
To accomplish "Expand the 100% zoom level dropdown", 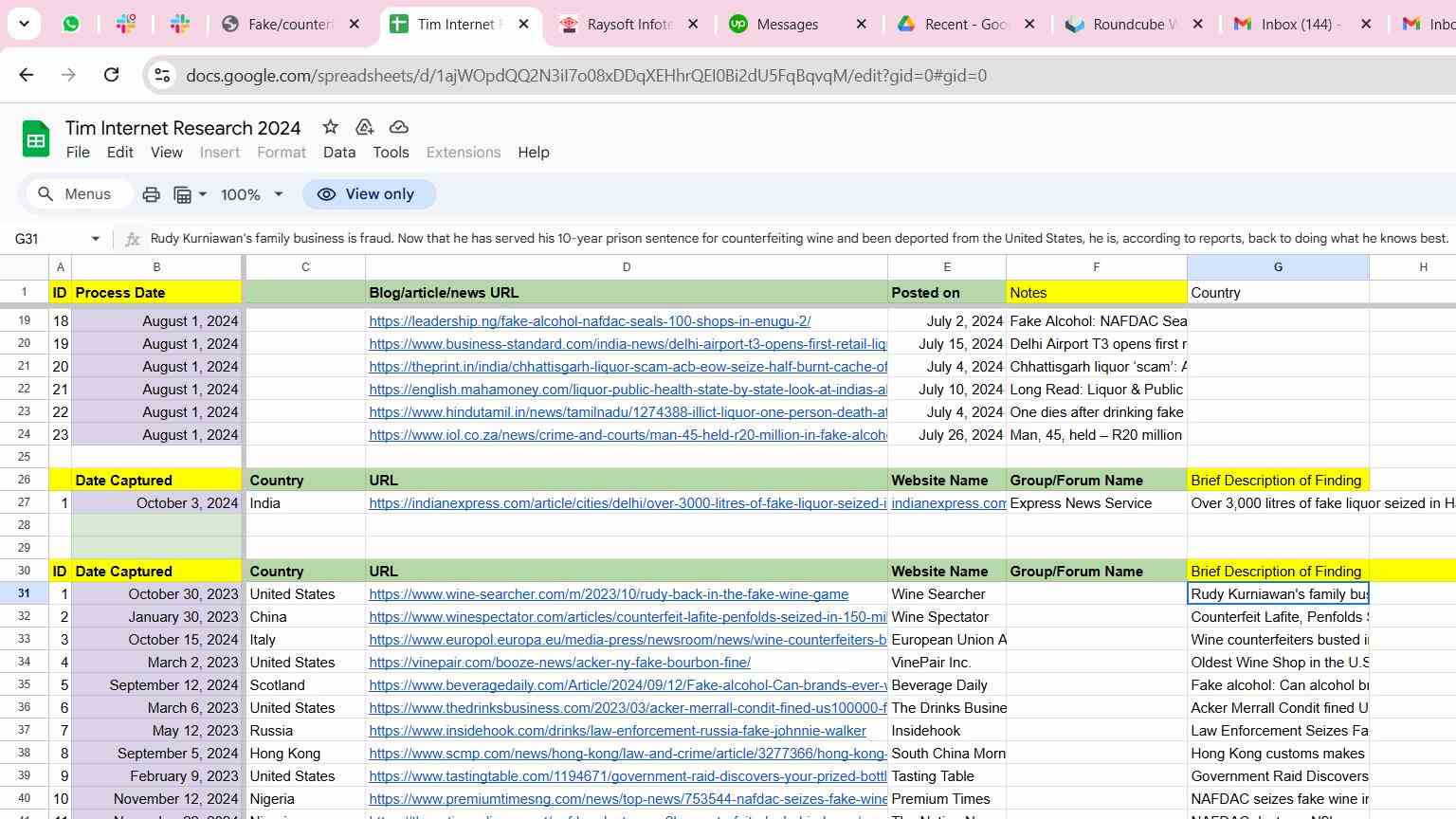I will coord(278,194).
